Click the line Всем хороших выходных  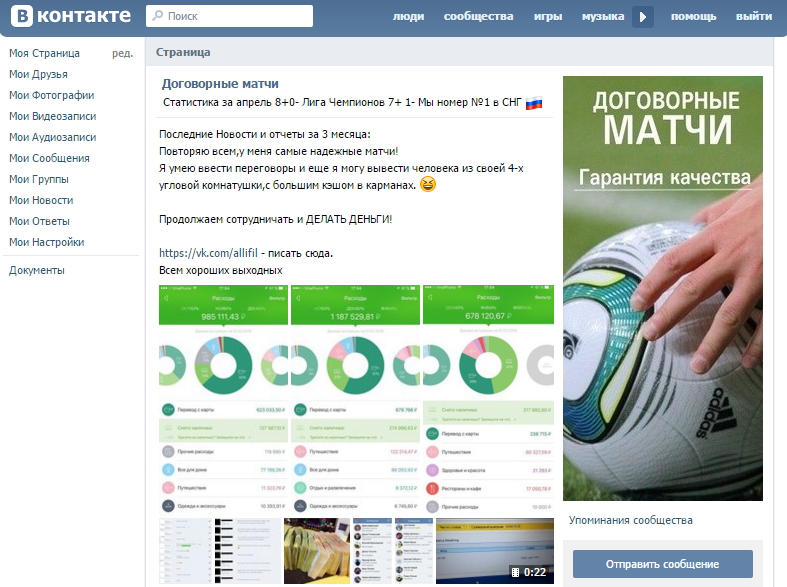220,270
